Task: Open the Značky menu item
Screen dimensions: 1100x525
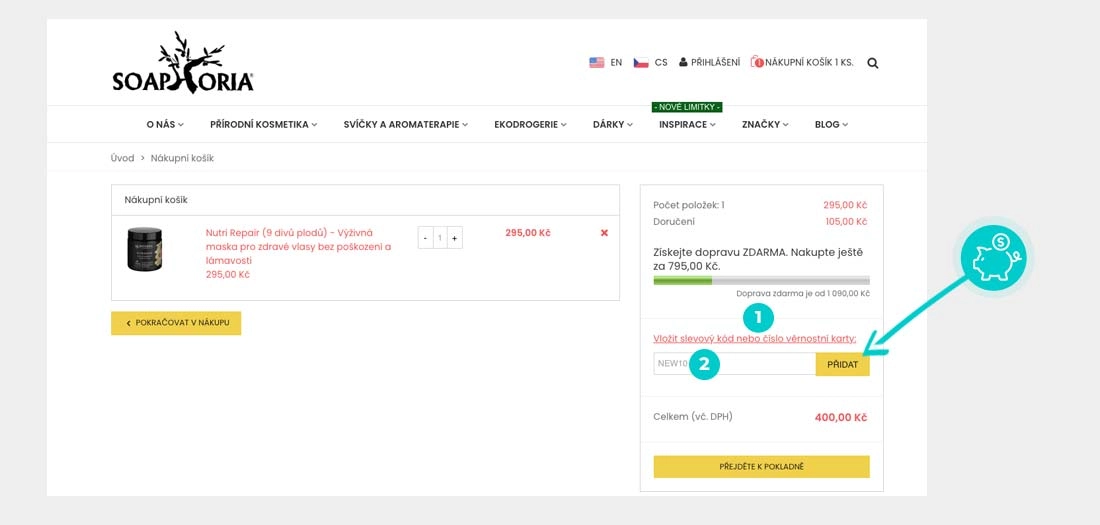Action: tap(765, 125)
